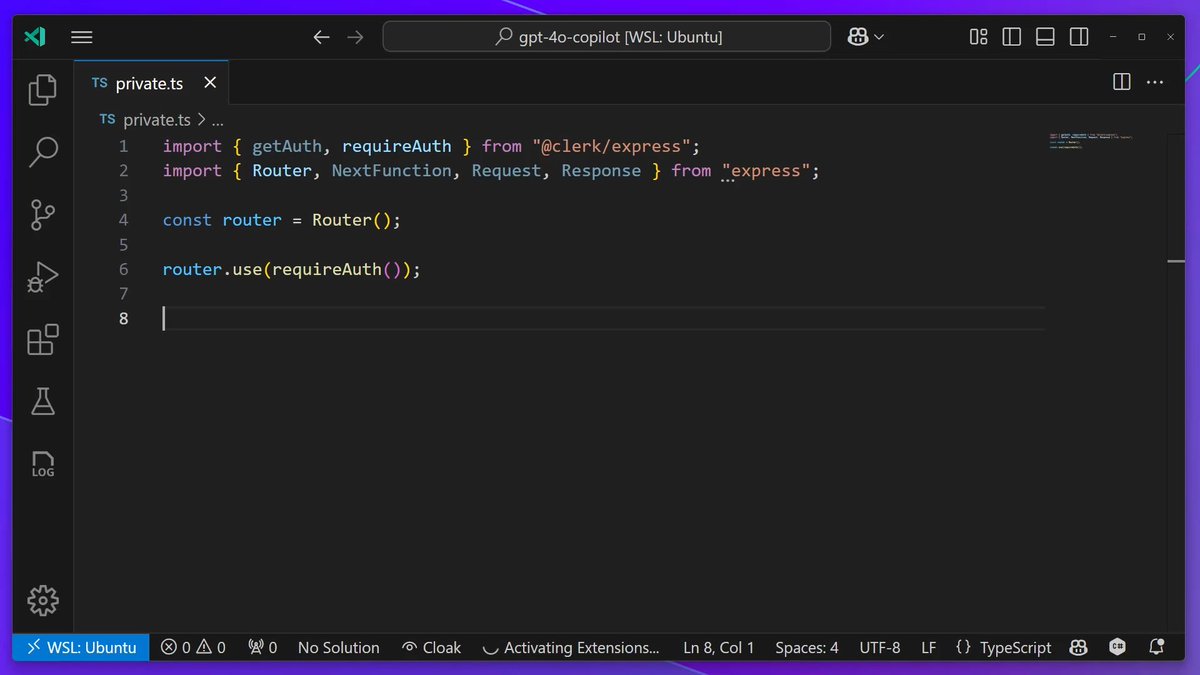
Task: Open the editor More Actions ellipsis menu
Action: (1155, 82)
